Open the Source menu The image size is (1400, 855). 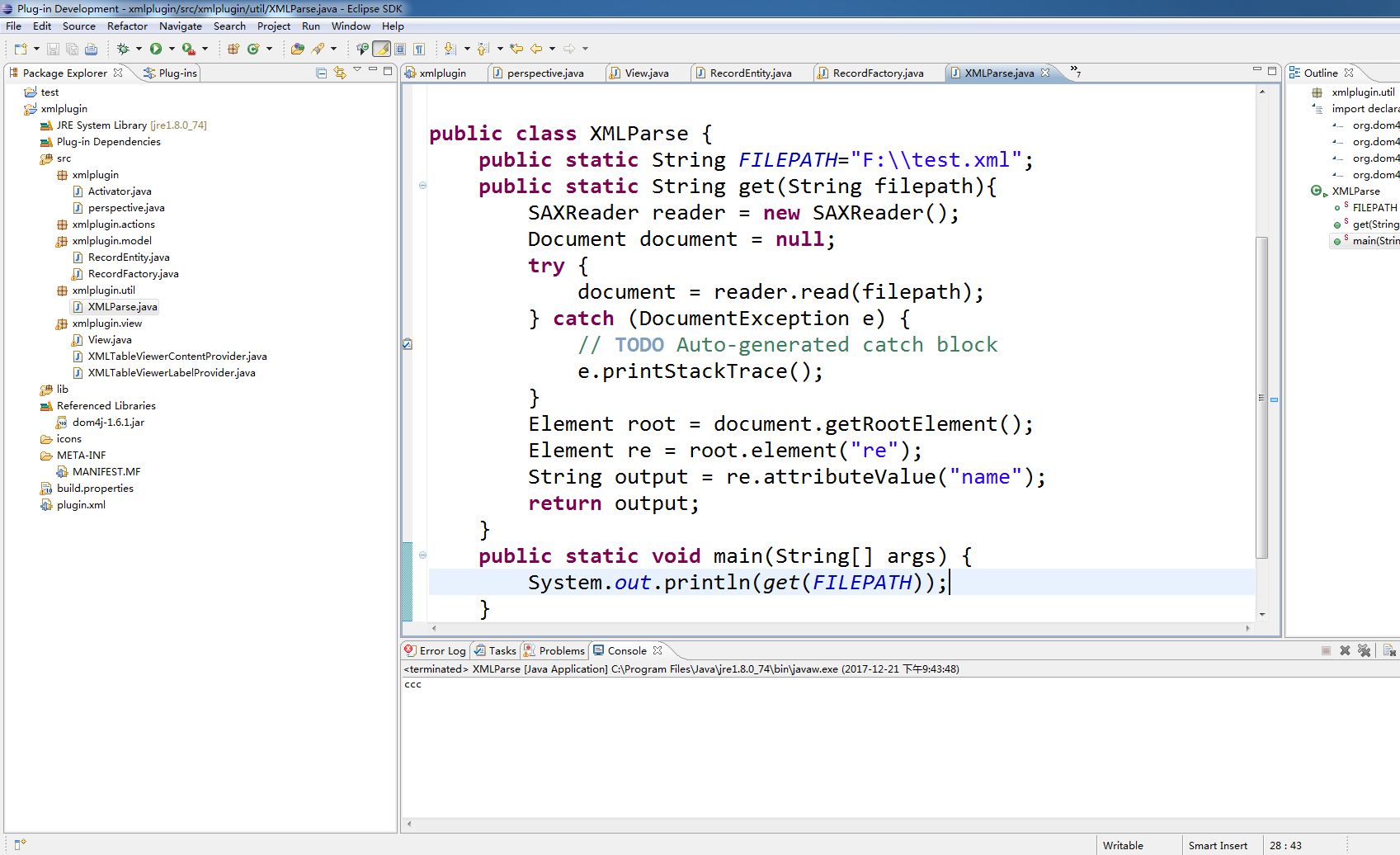[x=79, y=26]
